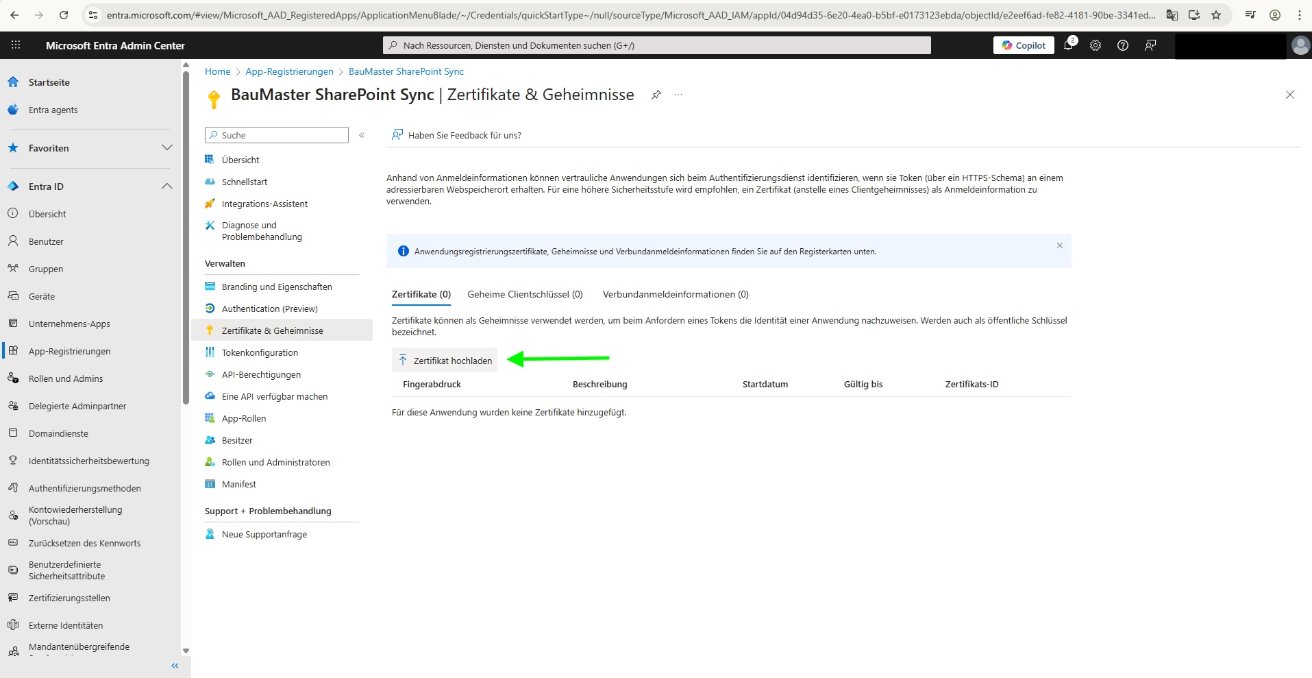Switch to Verbundanmeldeinformationen tab
1312x678 pixels.
(675, 294)
